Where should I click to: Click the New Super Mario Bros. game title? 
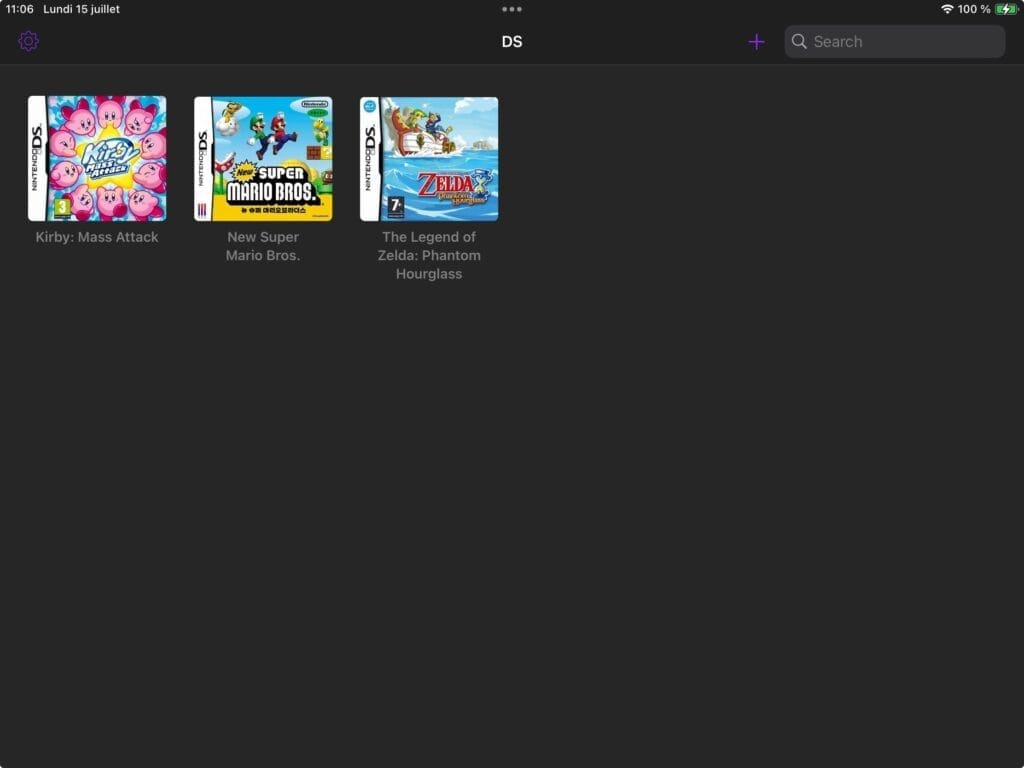coord(263,246)
